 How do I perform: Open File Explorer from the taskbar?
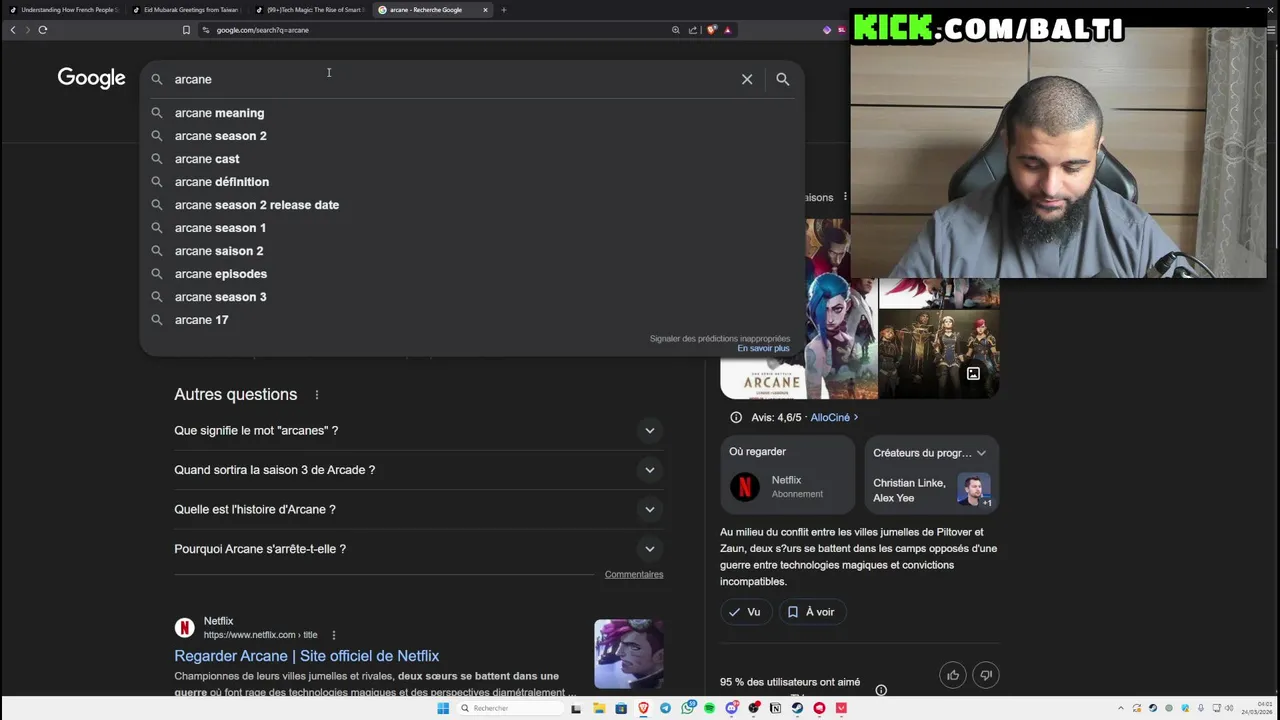pos(599,708)
